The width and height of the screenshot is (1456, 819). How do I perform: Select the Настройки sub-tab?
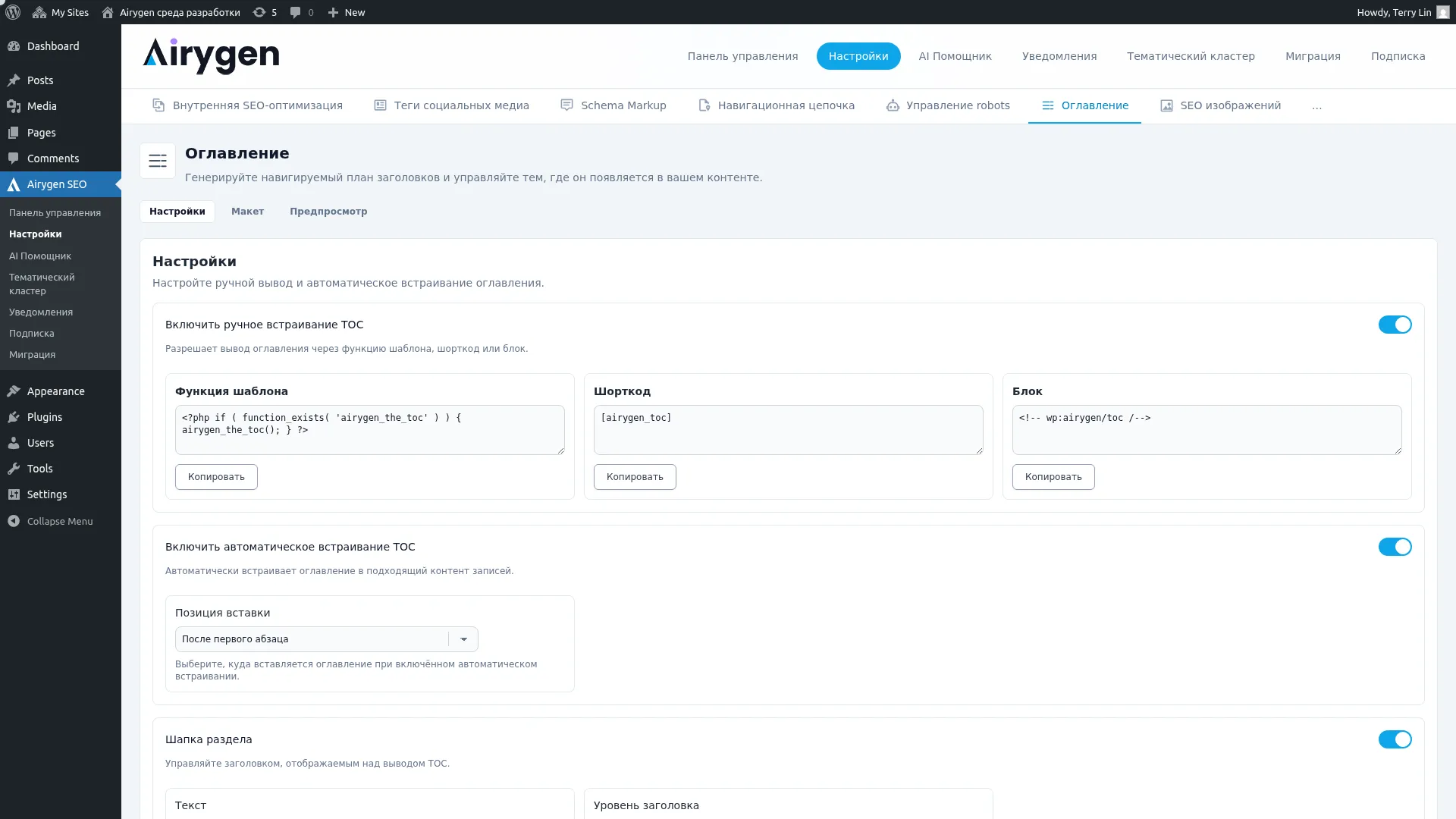177,212
